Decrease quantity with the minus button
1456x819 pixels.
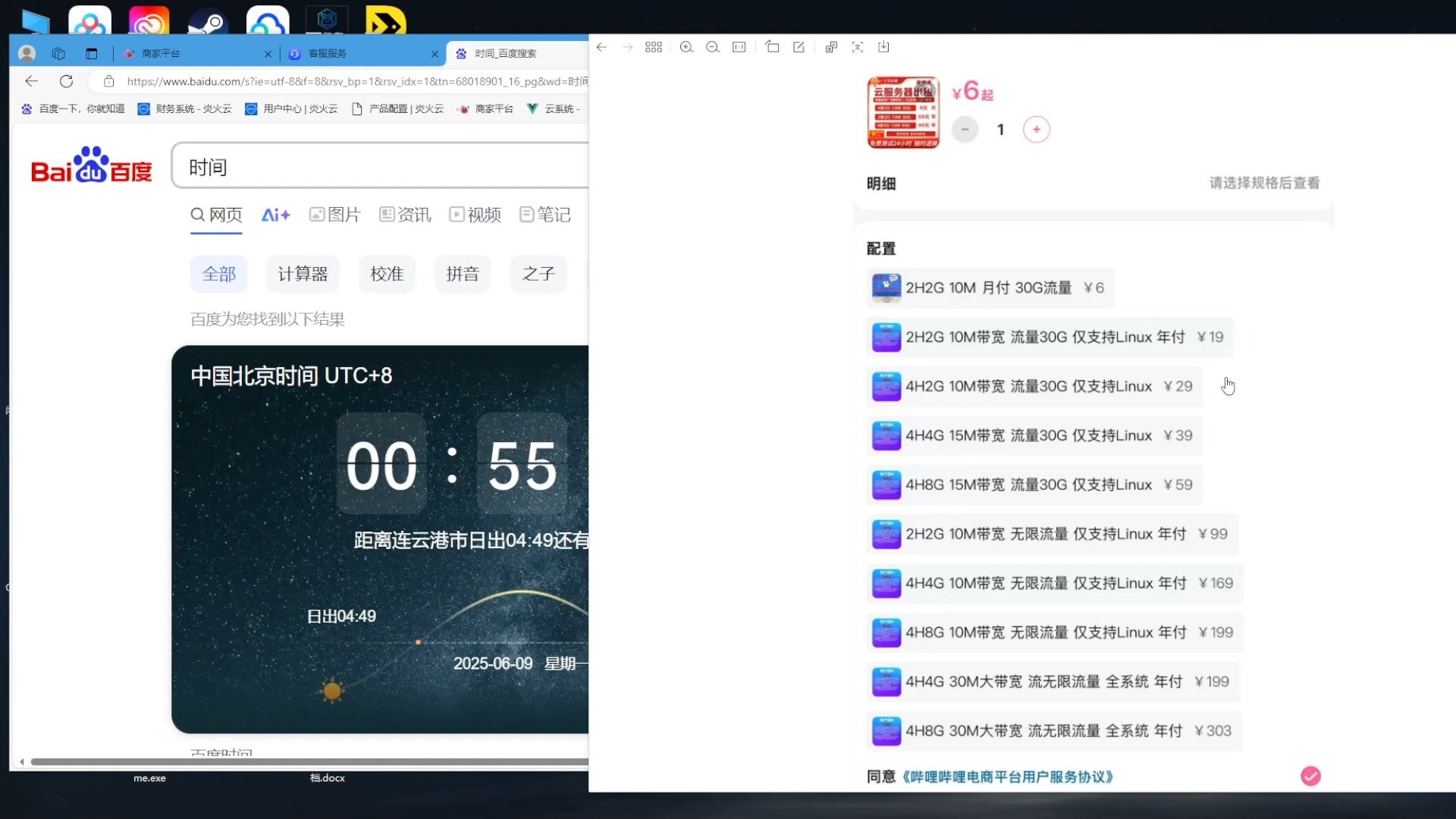965,130
